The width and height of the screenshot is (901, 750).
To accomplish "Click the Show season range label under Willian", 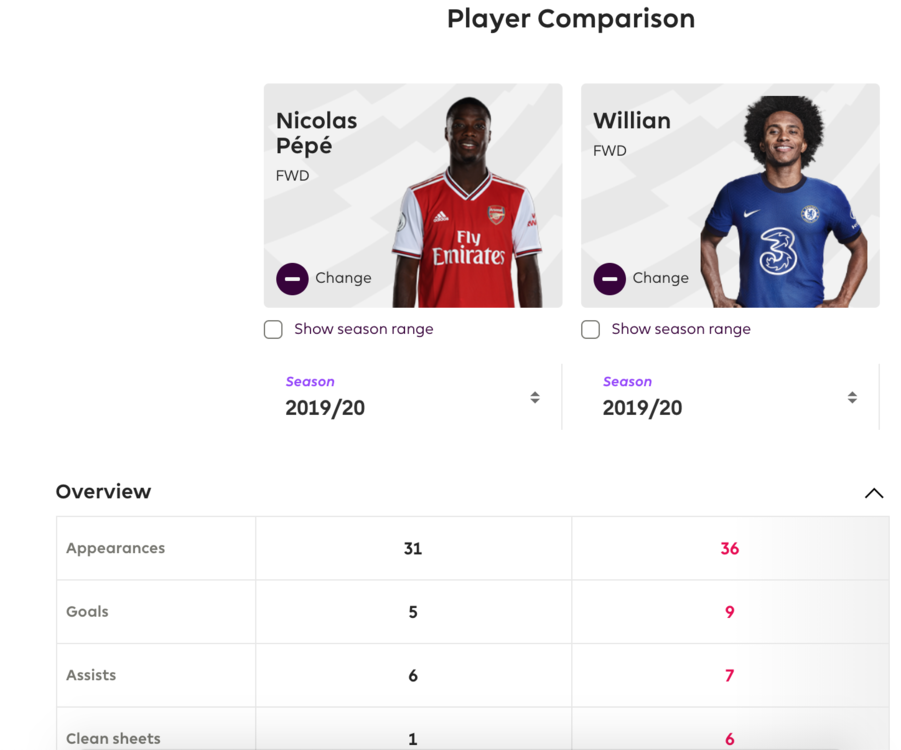I will [x=681, y=329].
